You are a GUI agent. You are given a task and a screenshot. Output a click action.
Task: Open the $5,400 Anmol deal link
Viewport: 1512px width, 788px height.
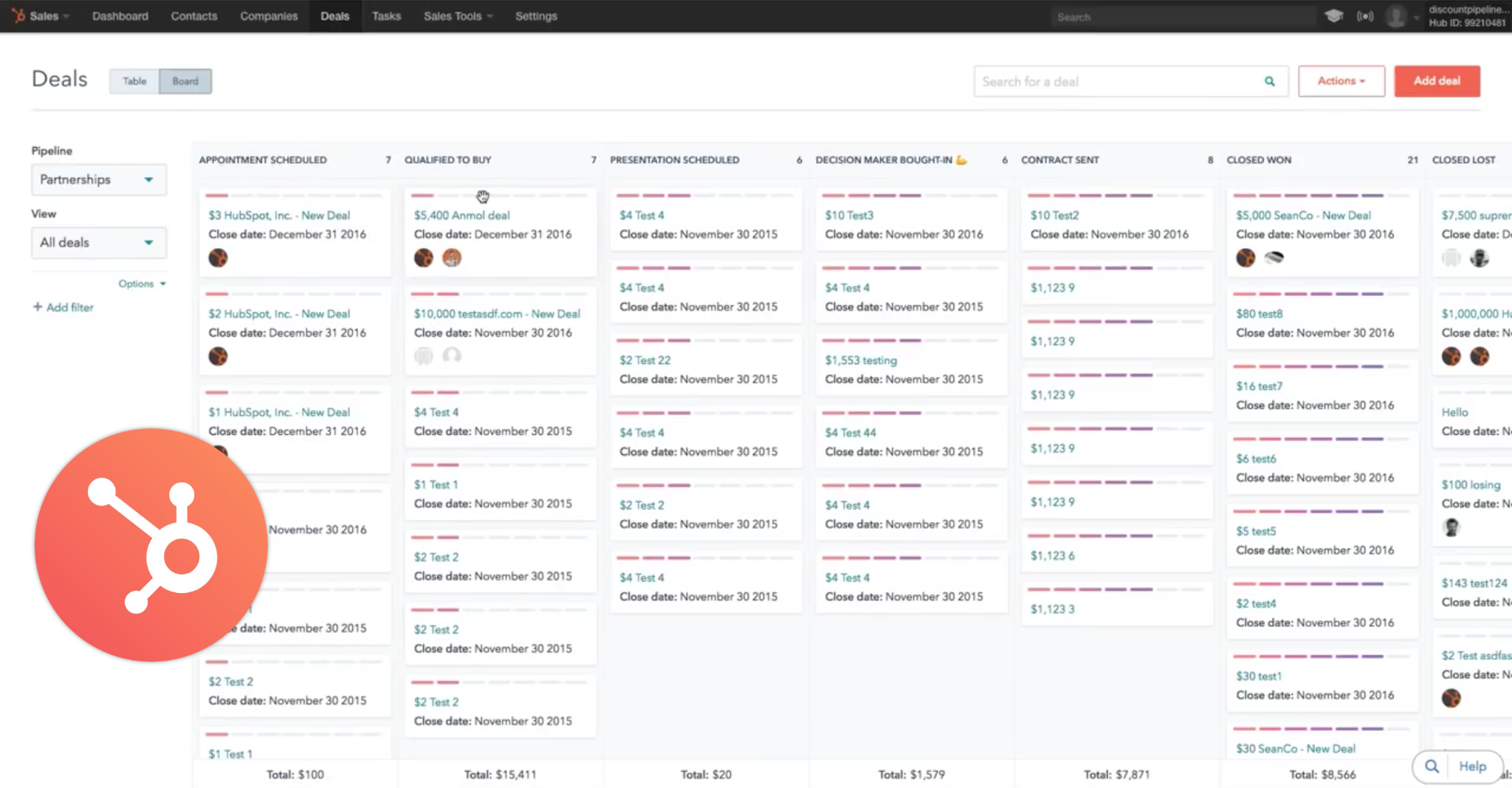point(462,215)
